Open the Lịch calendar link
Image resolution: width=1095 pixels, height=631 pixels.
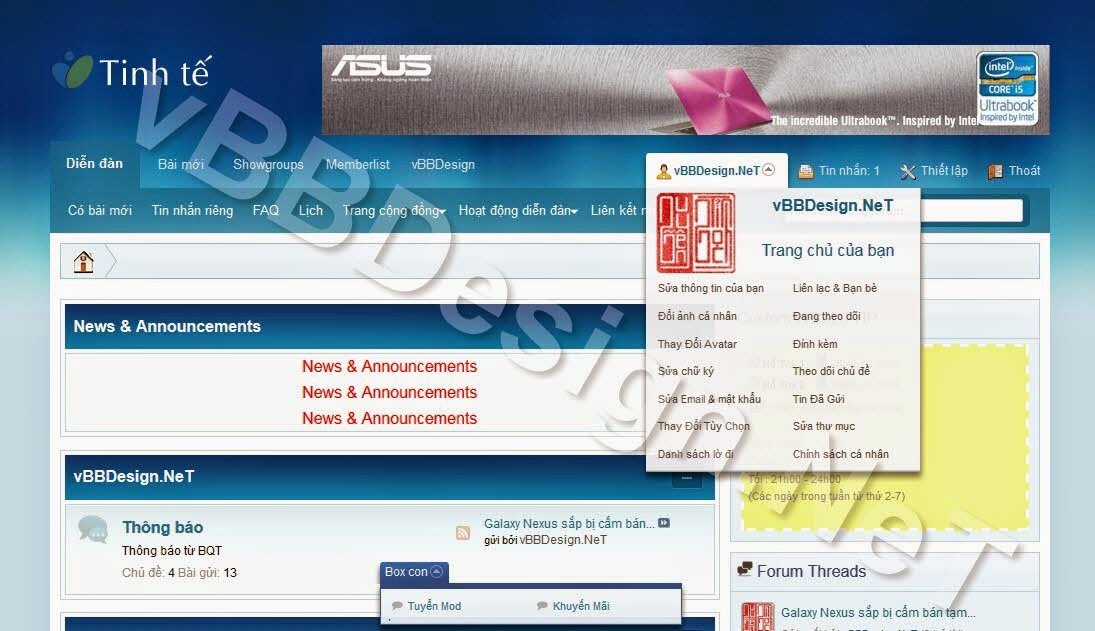coord(311,210)
